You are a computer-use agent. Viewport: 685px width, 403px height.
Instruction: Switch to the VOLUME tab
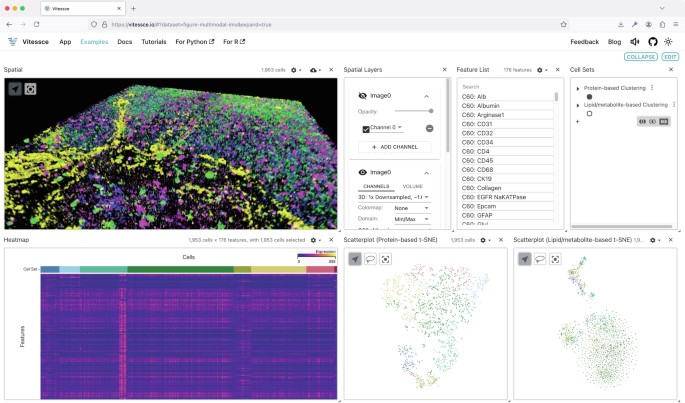[412, 186]
